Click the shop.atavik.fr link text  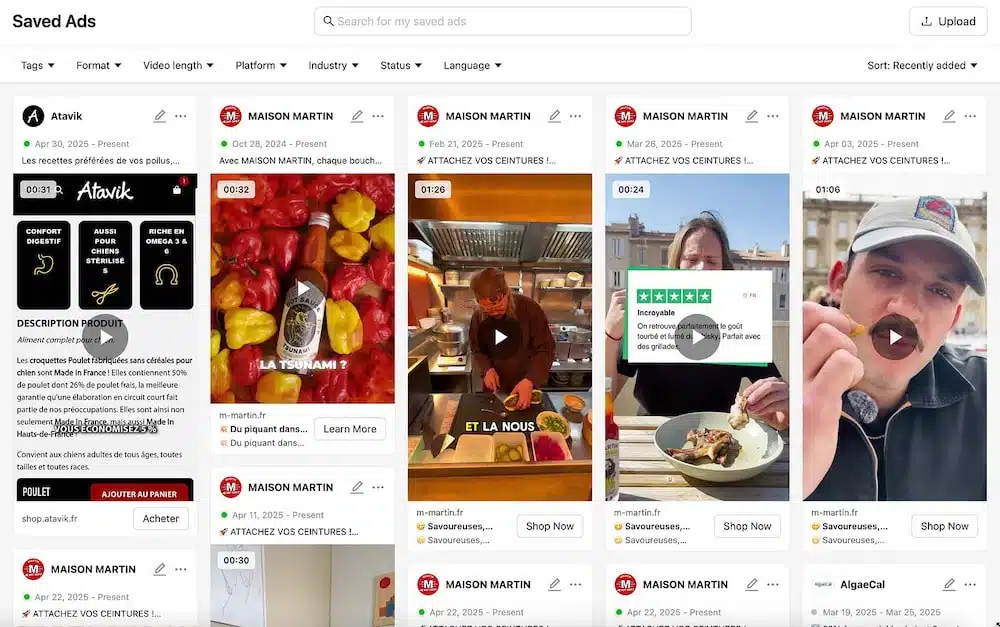50,519
